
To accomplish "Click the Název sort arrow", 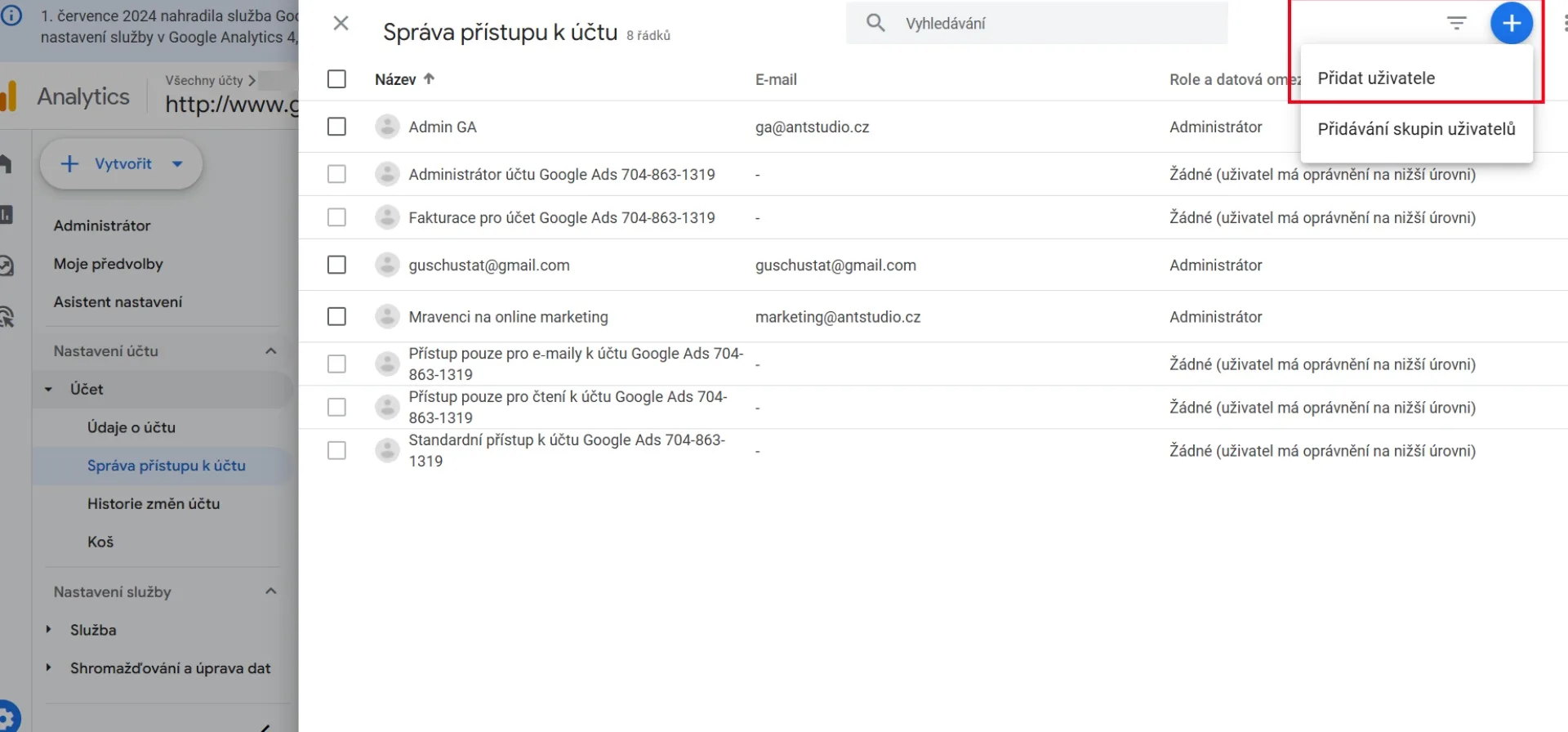I will point(429,78).
